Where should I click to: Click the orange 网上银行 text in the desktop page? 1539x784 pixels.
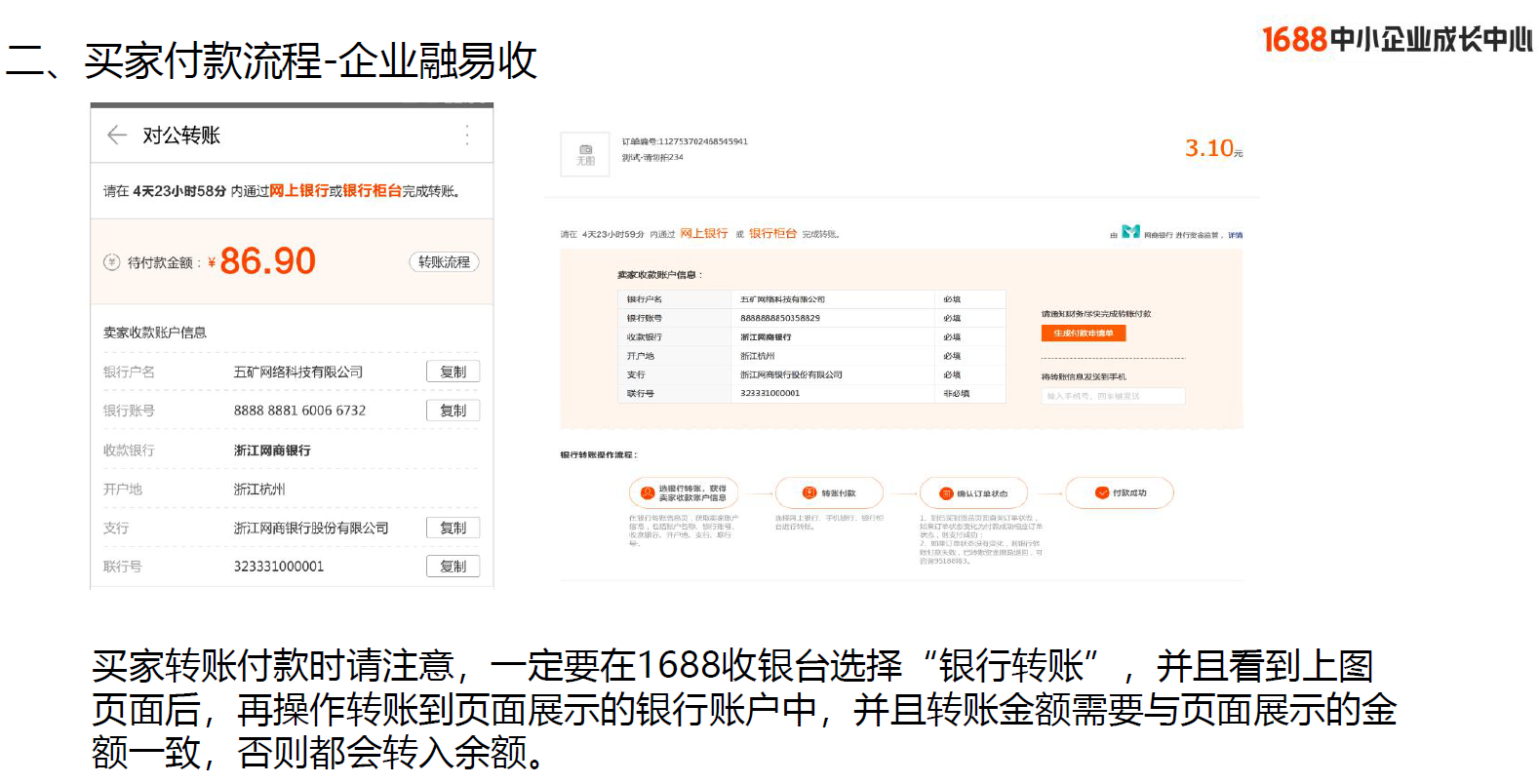[x=704, y=234]
